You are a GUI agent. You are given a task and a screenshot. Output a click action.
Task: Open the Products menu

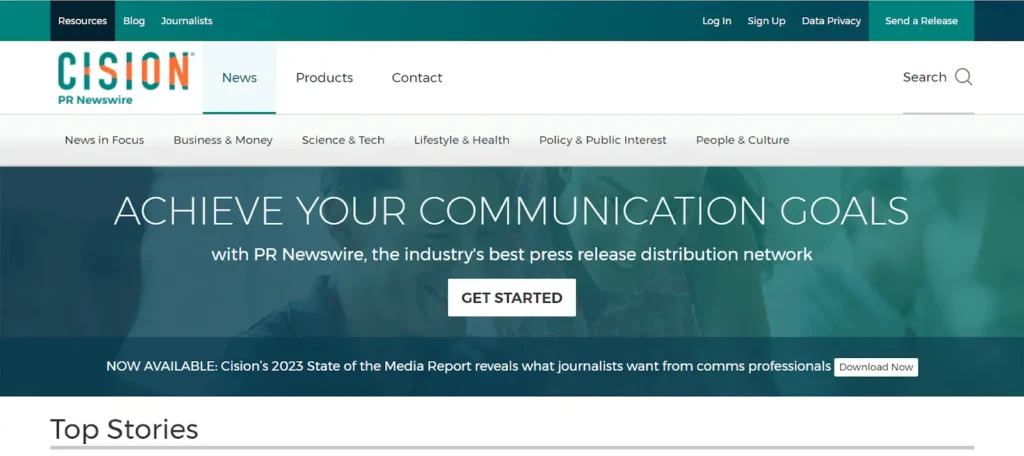[325, 78]
